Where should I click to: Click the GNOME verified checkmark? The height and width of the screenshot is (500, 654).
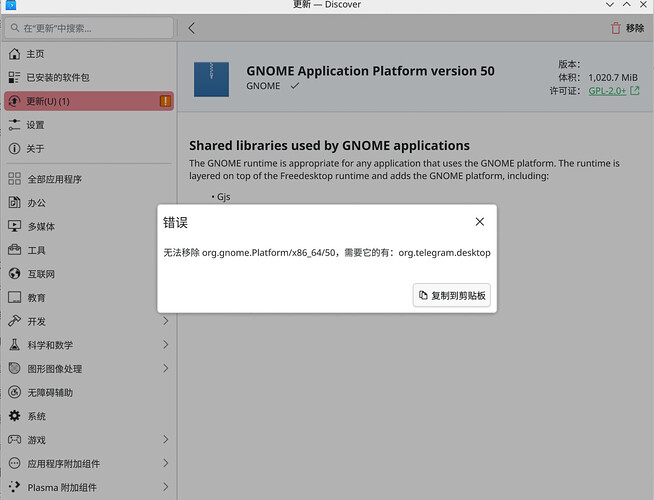pyautogui.click(x=295, y=85)
